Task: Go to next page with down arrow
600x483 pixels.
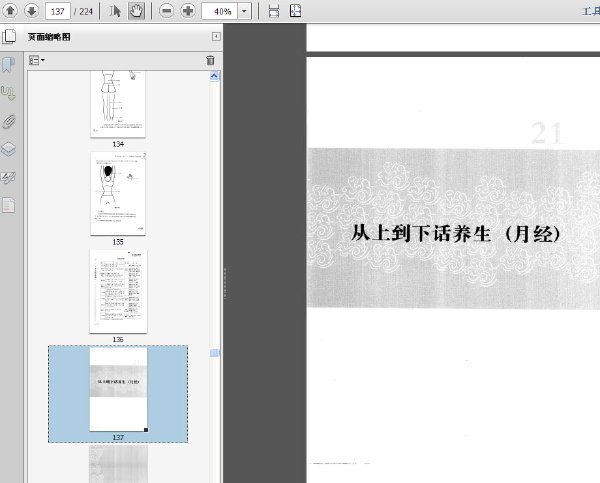Action: 31,11
